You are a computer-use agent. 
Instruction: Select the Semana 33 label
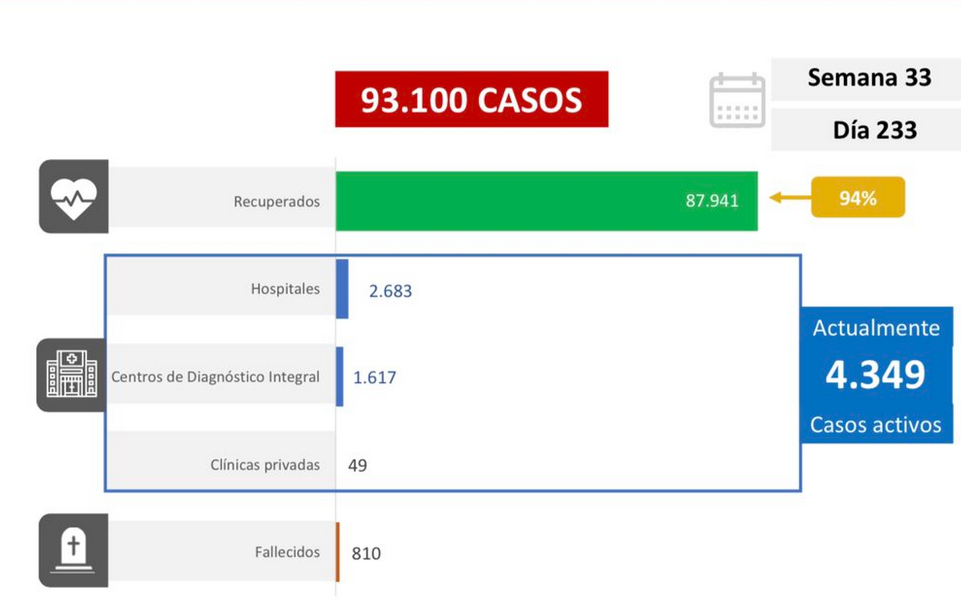point(869,78)
